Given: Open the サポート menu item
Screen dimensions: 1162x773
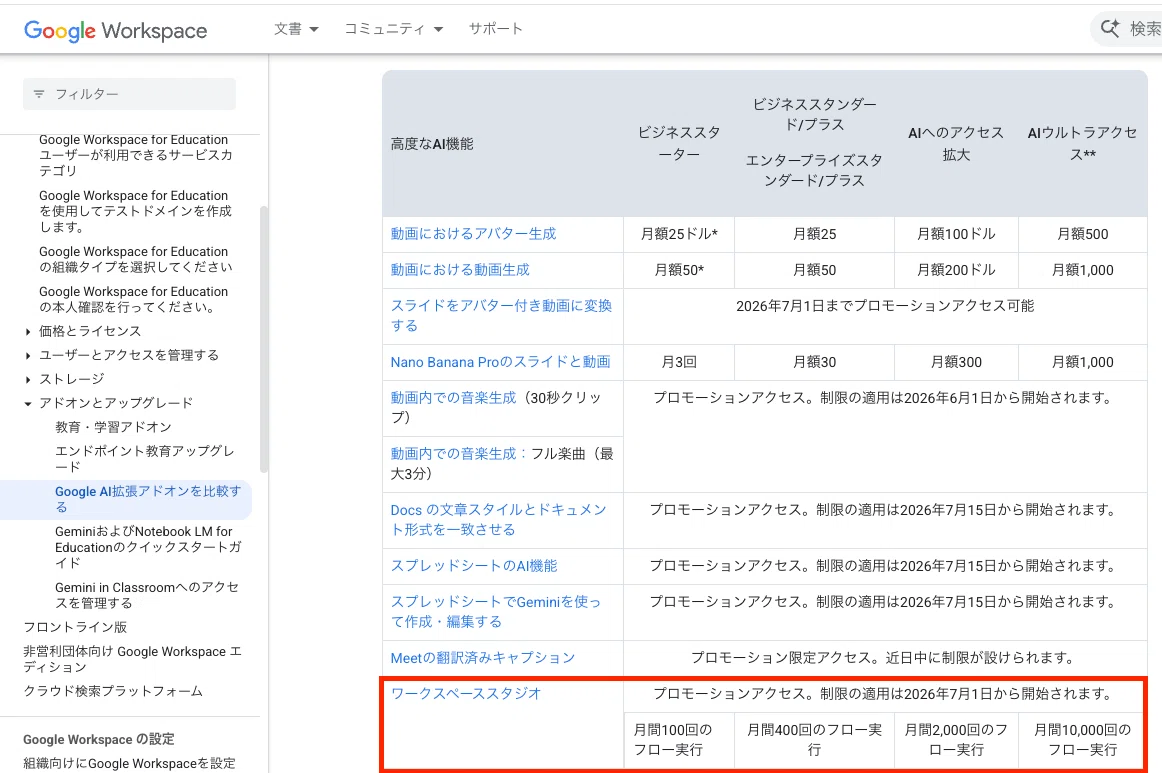Looking at the screenshot, I should click(496, 29).
